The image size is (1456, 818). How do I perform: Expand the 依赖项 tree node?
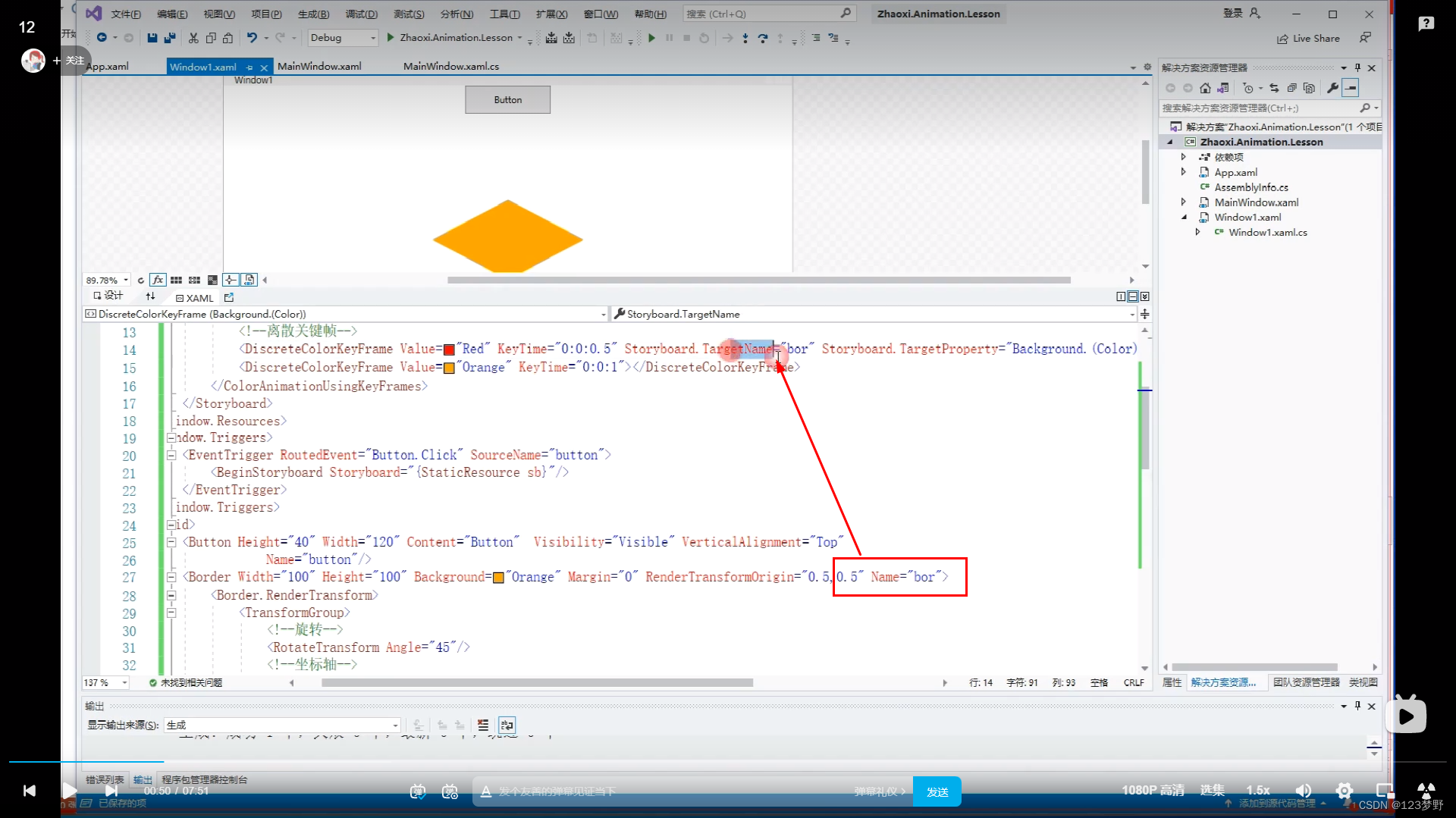coord(1183,157)
